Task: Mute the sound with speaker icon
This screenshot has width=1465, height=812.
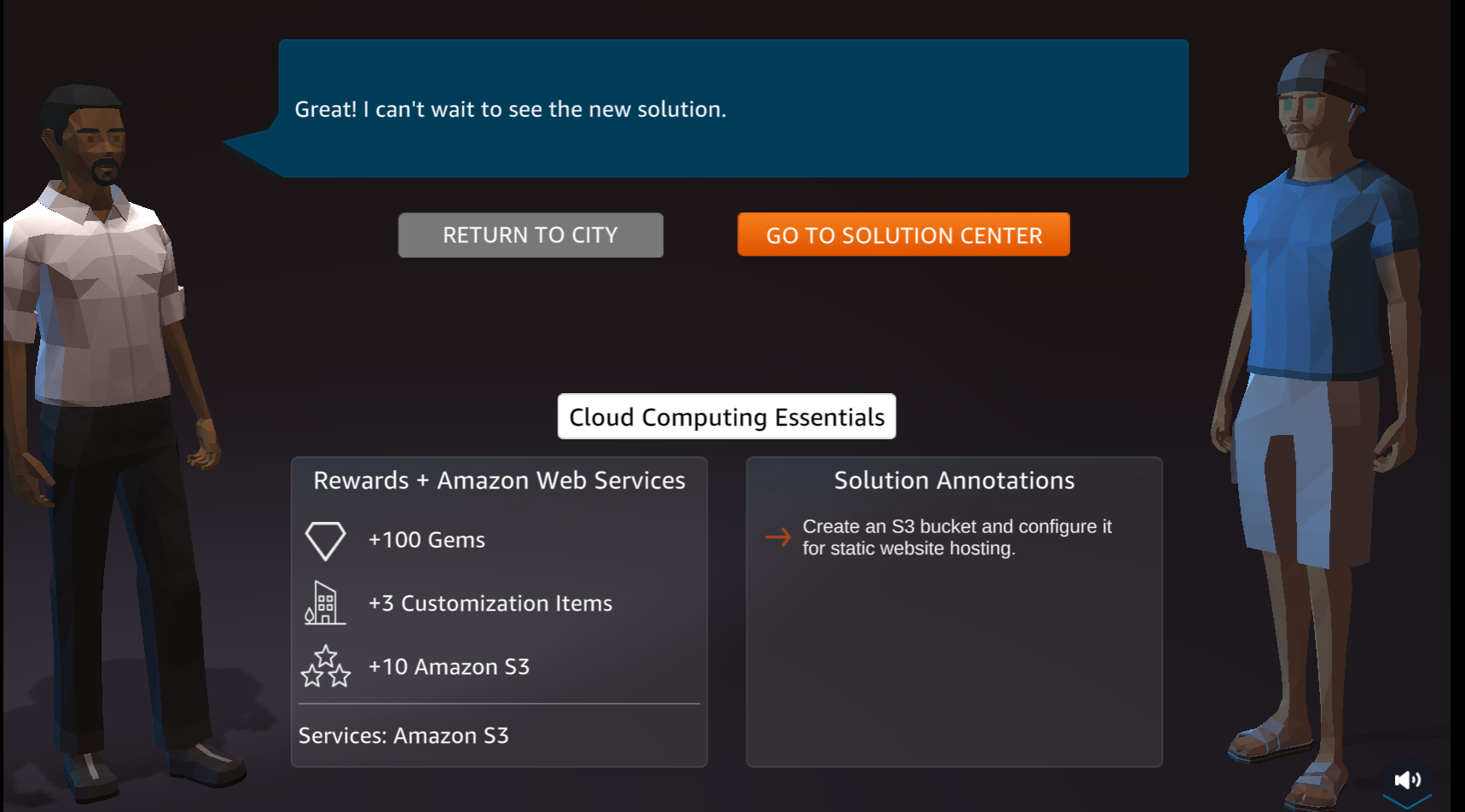Action: point(1407,780)
